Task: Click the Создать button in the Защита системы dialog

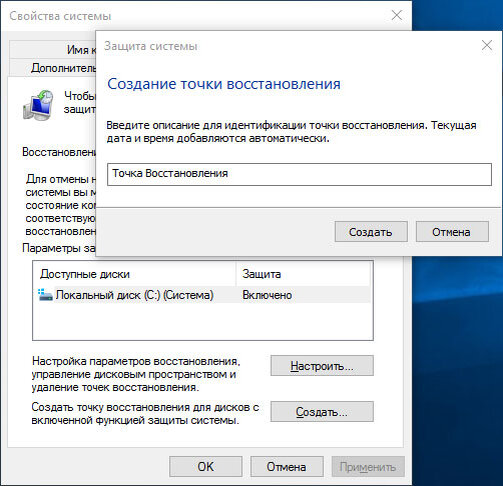Action: click(371, 232)
